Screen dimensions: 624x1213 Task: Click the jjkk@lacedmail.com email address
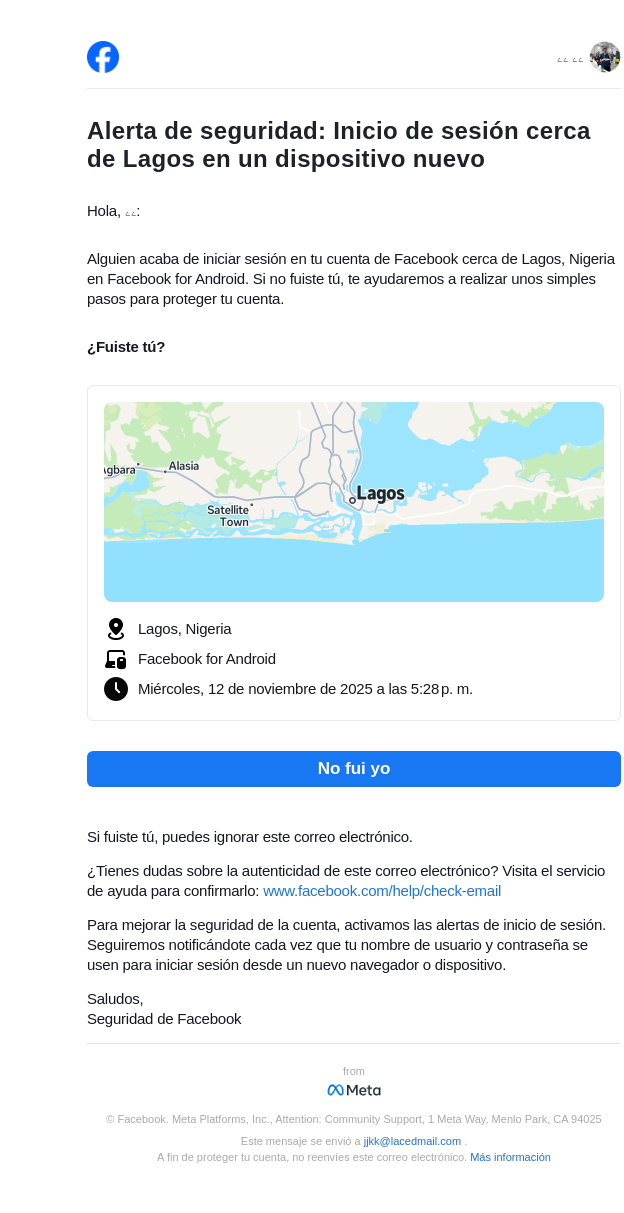(x=412, y=1141)
